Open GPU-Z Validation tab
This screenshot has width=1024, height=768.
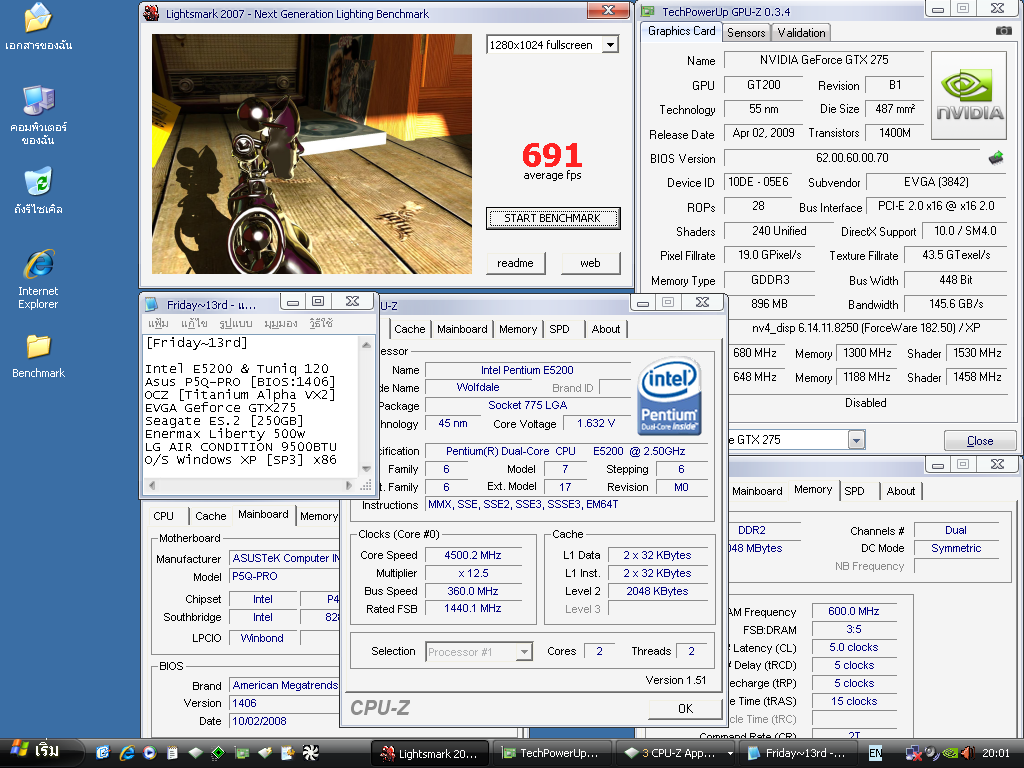point(801,33)
